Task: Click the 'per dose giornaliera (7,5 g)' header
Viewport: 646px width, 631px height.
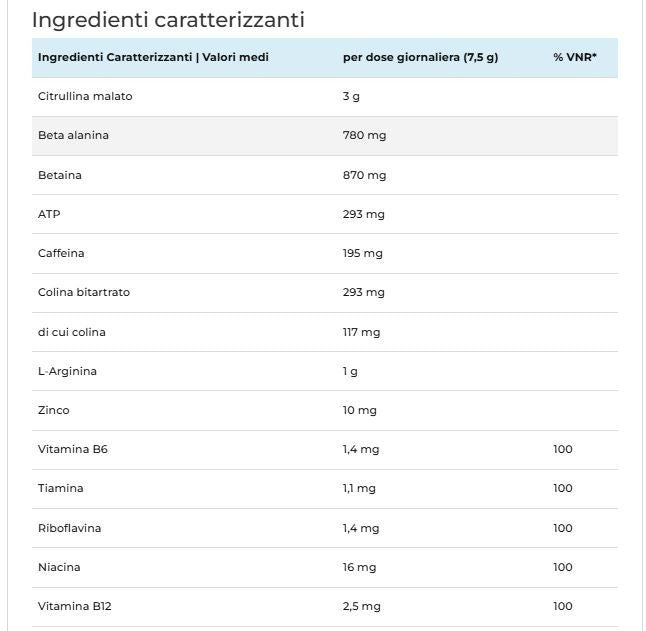Action: [420, 57]
